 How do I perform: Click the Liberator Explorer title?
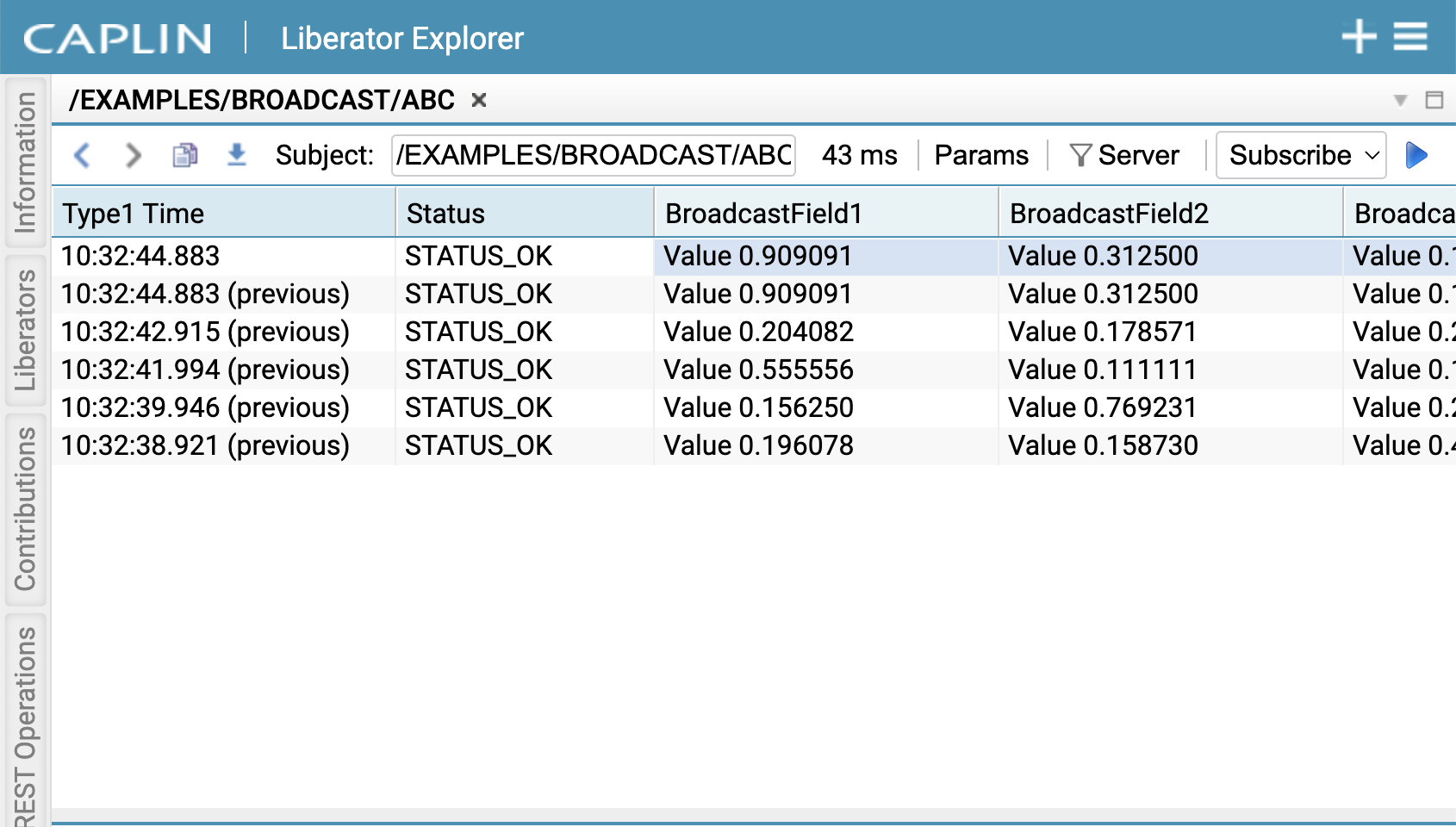(402, 38)
